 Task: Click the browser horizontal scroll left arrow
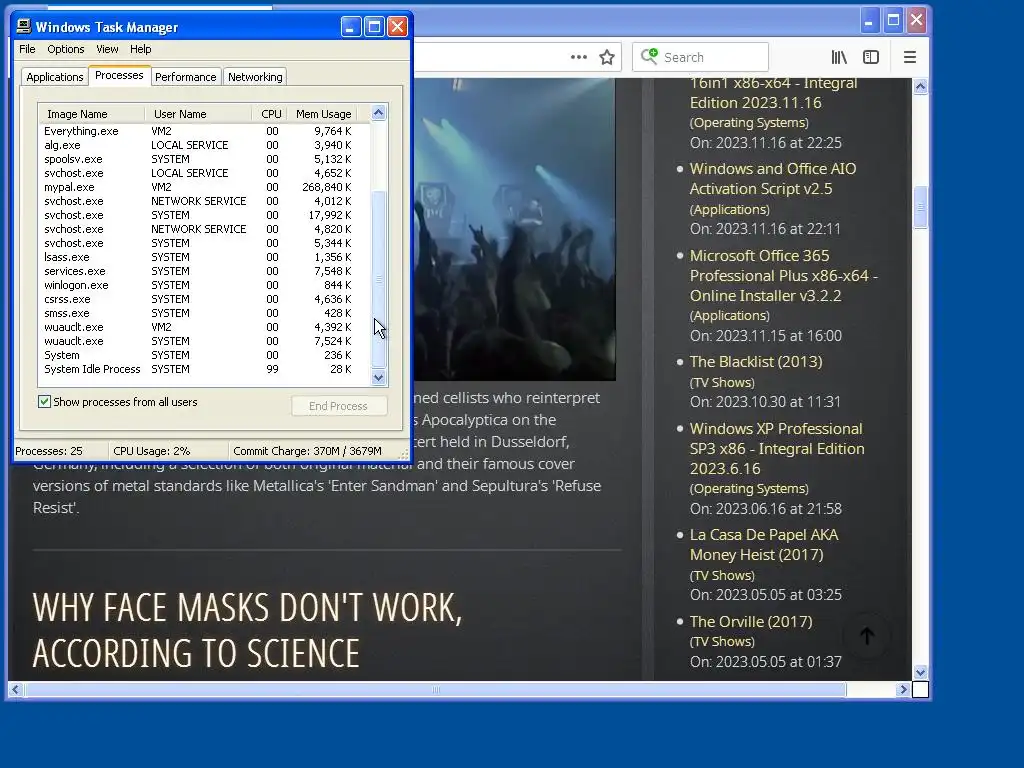[16, 690]
